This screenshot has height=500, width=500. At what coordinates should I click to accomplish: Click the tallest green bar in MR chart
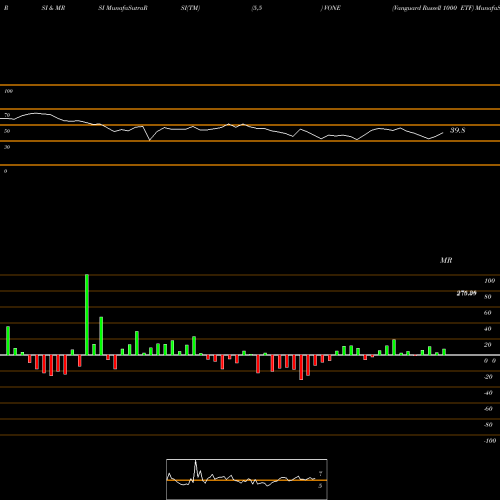(87, 315)
